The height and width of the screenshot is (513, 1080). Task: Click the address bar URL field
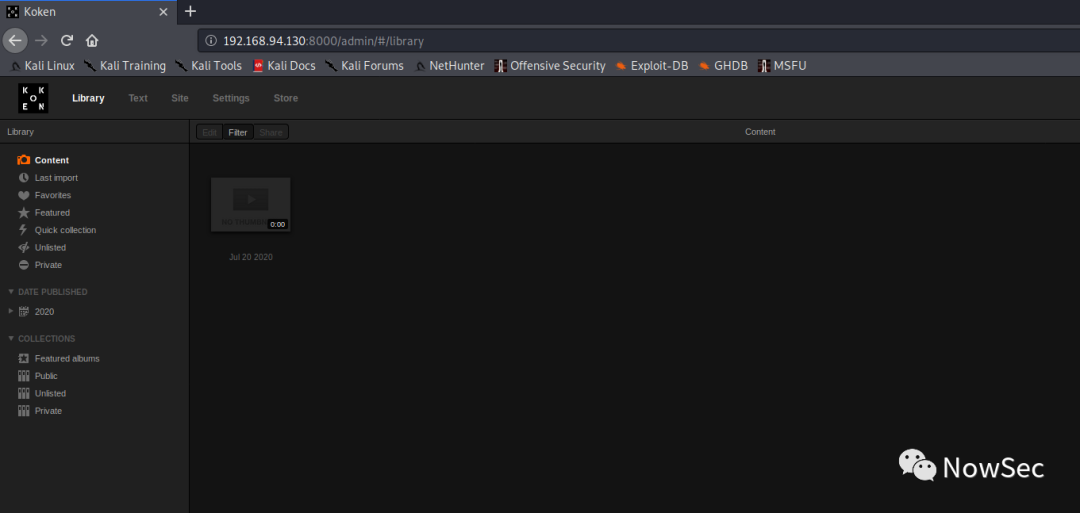tap(638, 41)
